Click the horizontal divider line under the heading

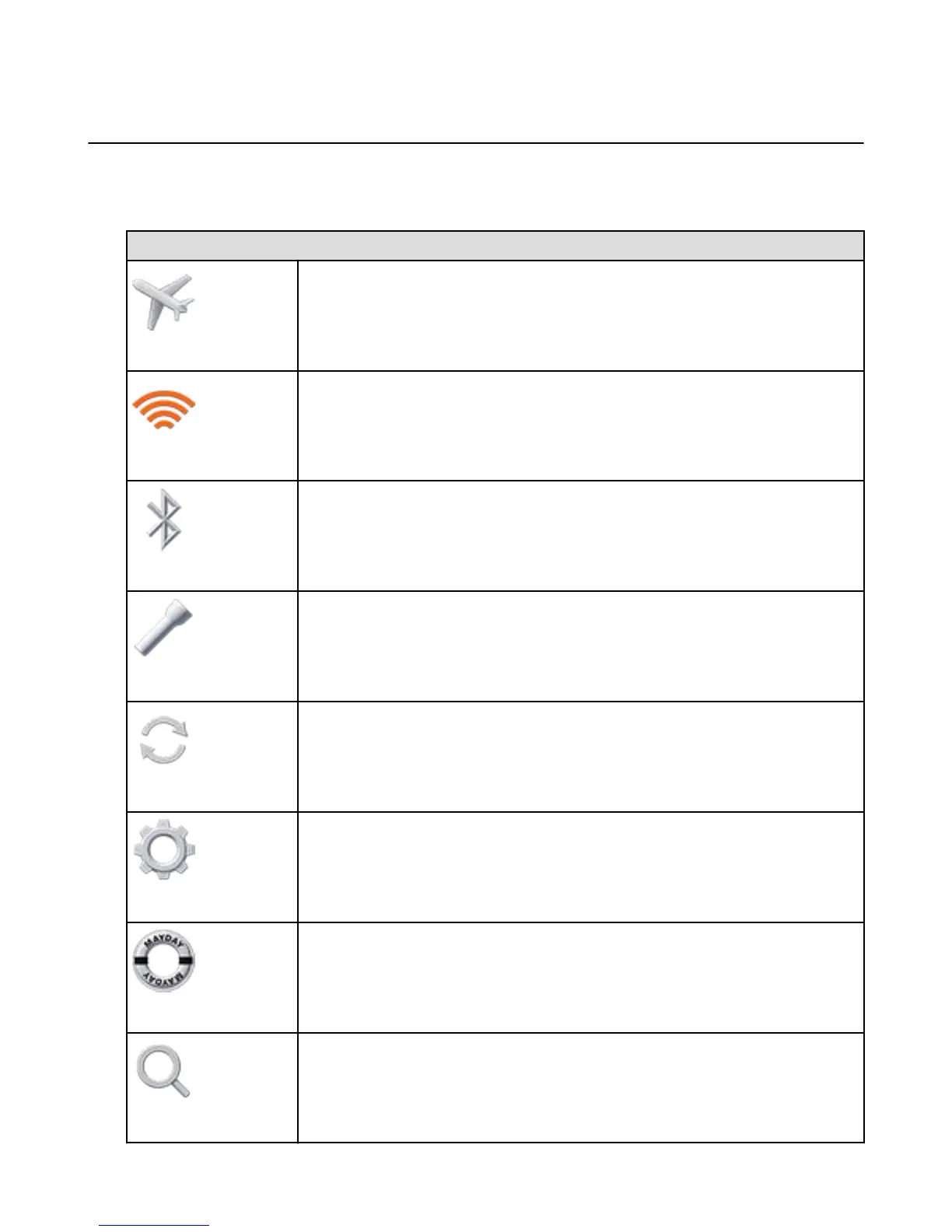tap(476, 143)
